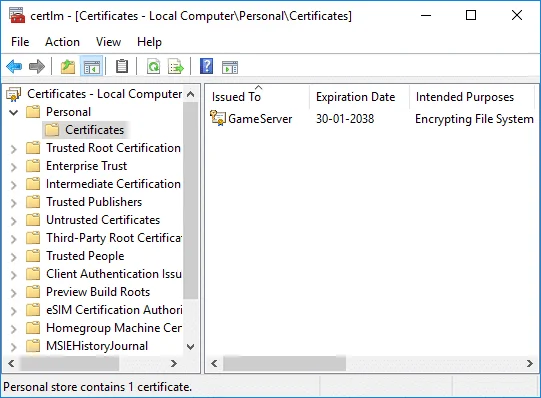Image resolution: width=541 pixels, height=398 pixels.
Task: Expand the Untrusted Certificates node
Action: (13, 221)
